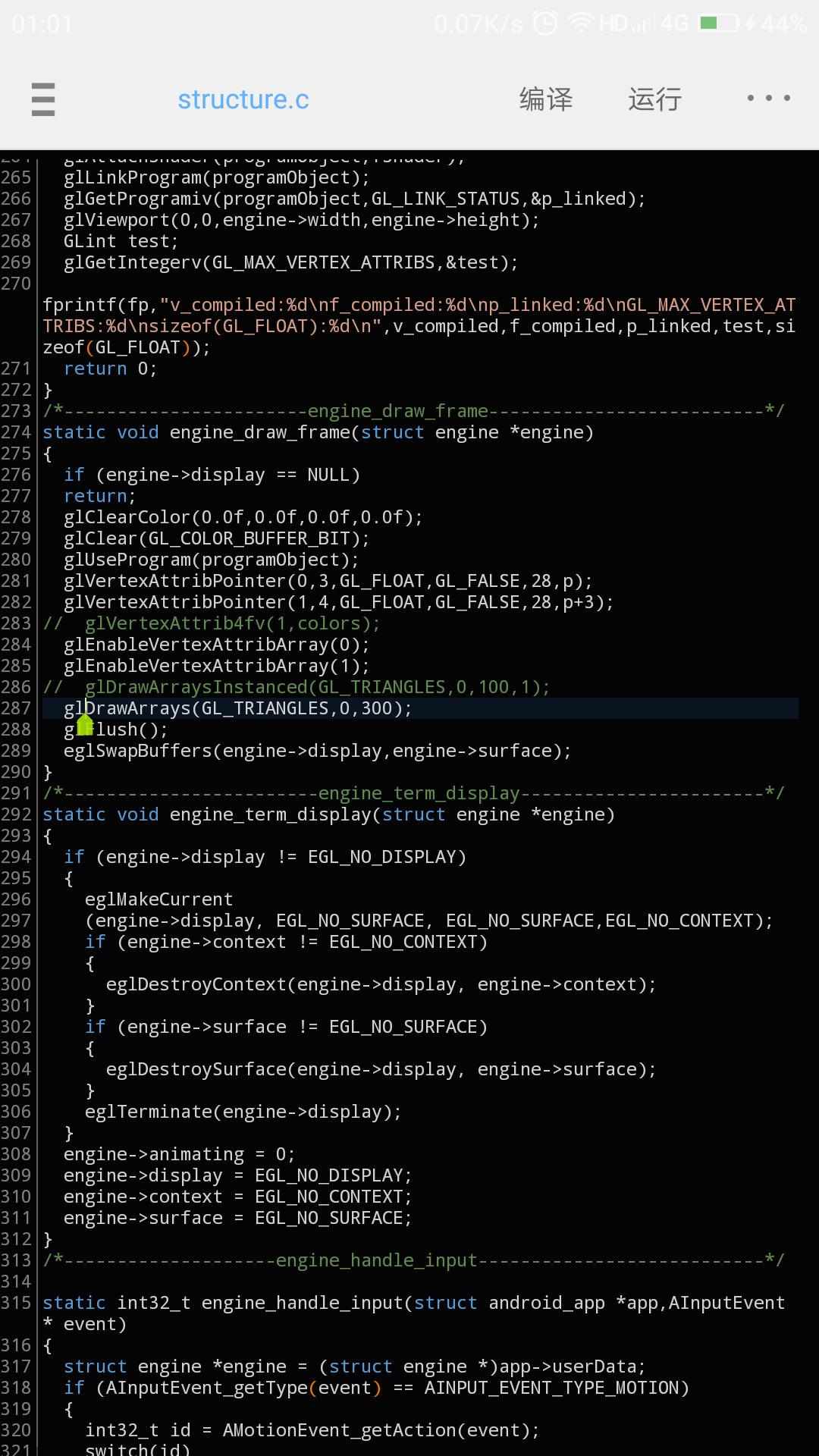Place cursor on glDrawArrays line 287

pyautogui.click(x=238, y=708)
